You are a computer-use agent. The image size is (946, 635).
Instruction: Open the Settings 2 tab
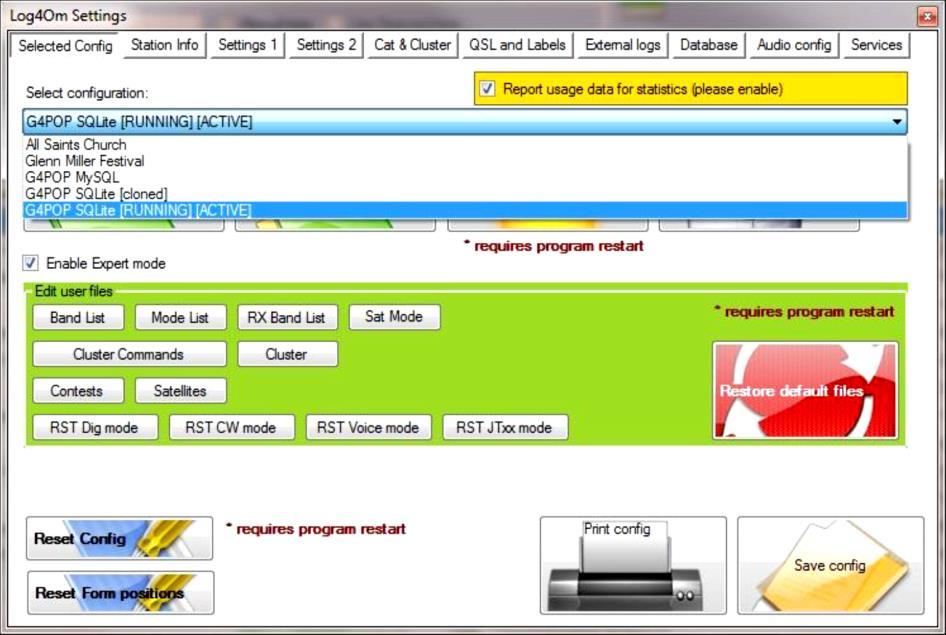coord(326,45)
